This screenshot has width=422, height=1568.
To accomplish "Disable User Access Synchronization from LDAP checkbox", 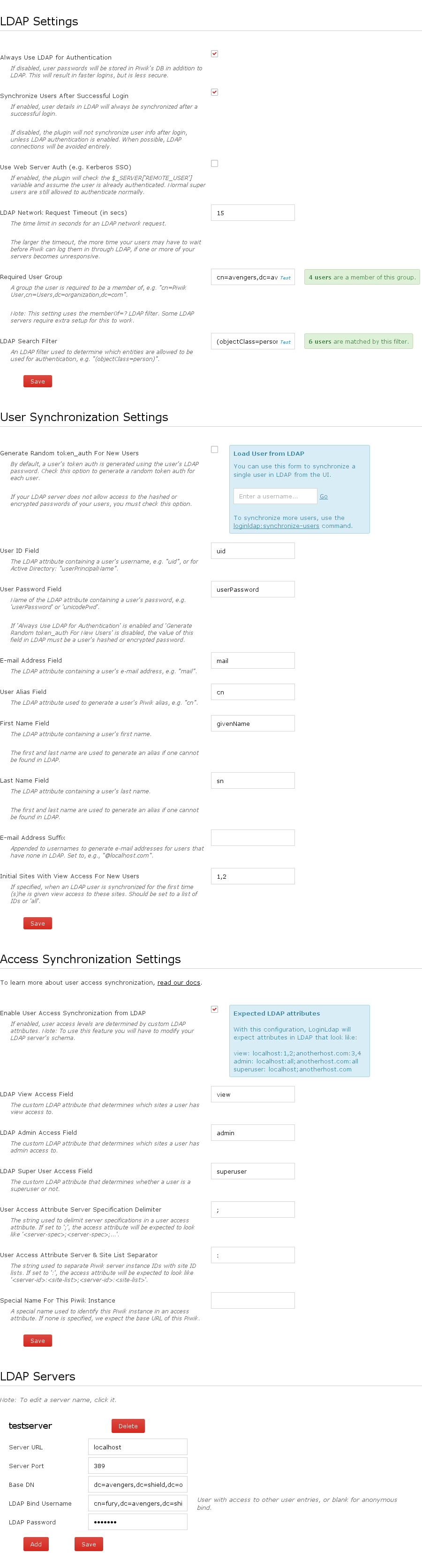I will (214, 1009).
